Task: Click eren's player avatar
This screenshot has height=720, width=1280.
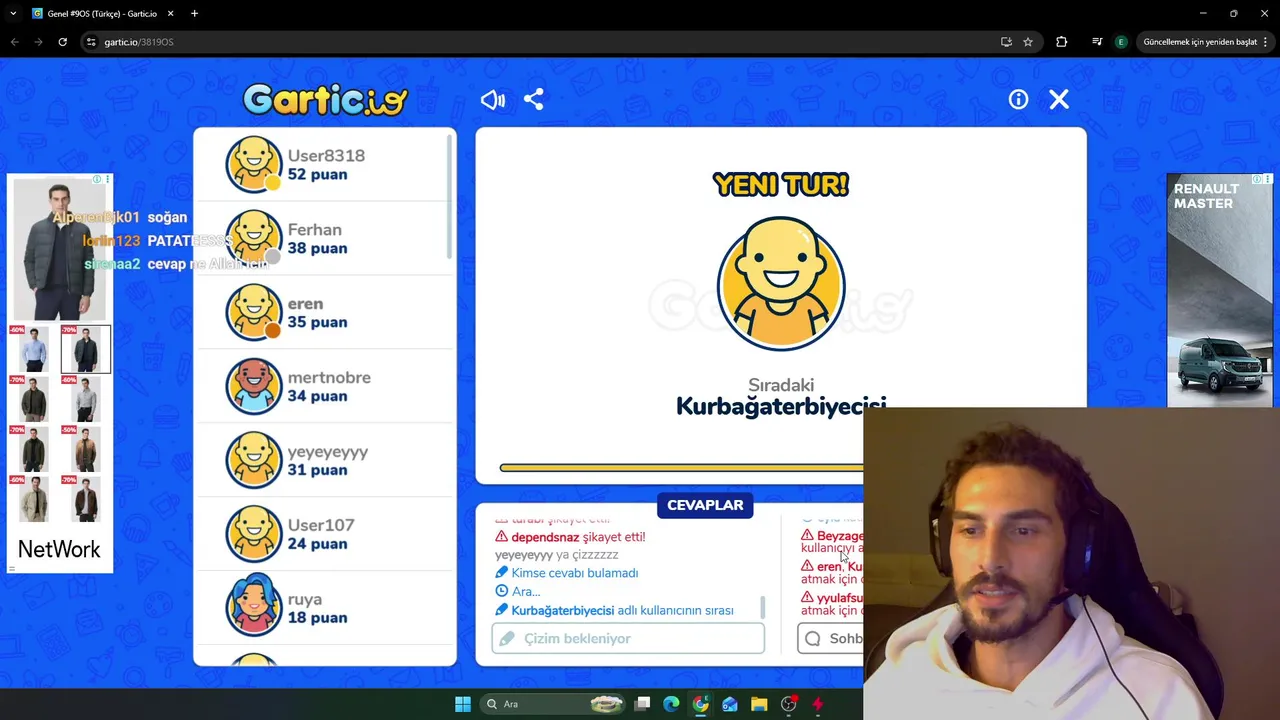Action: point(254,312)
